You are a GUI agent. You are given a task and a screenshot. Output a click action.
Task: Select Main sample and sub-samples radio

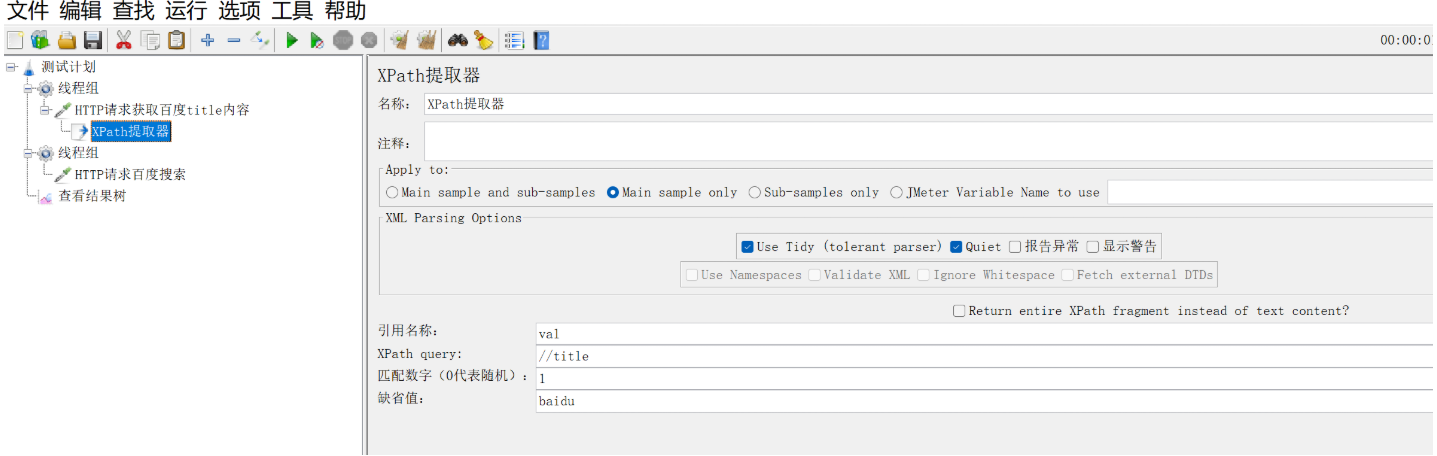[393, 192]
